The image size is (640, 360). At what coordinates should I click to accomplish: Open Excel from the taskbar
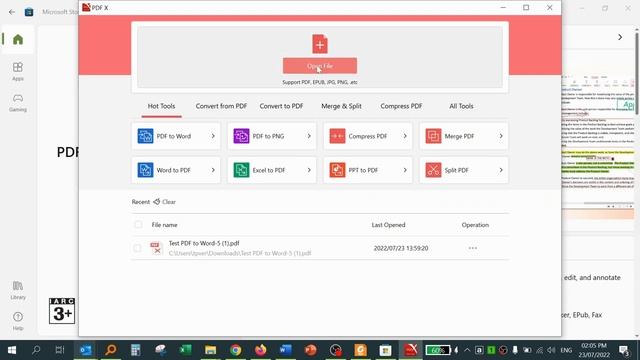185,350
